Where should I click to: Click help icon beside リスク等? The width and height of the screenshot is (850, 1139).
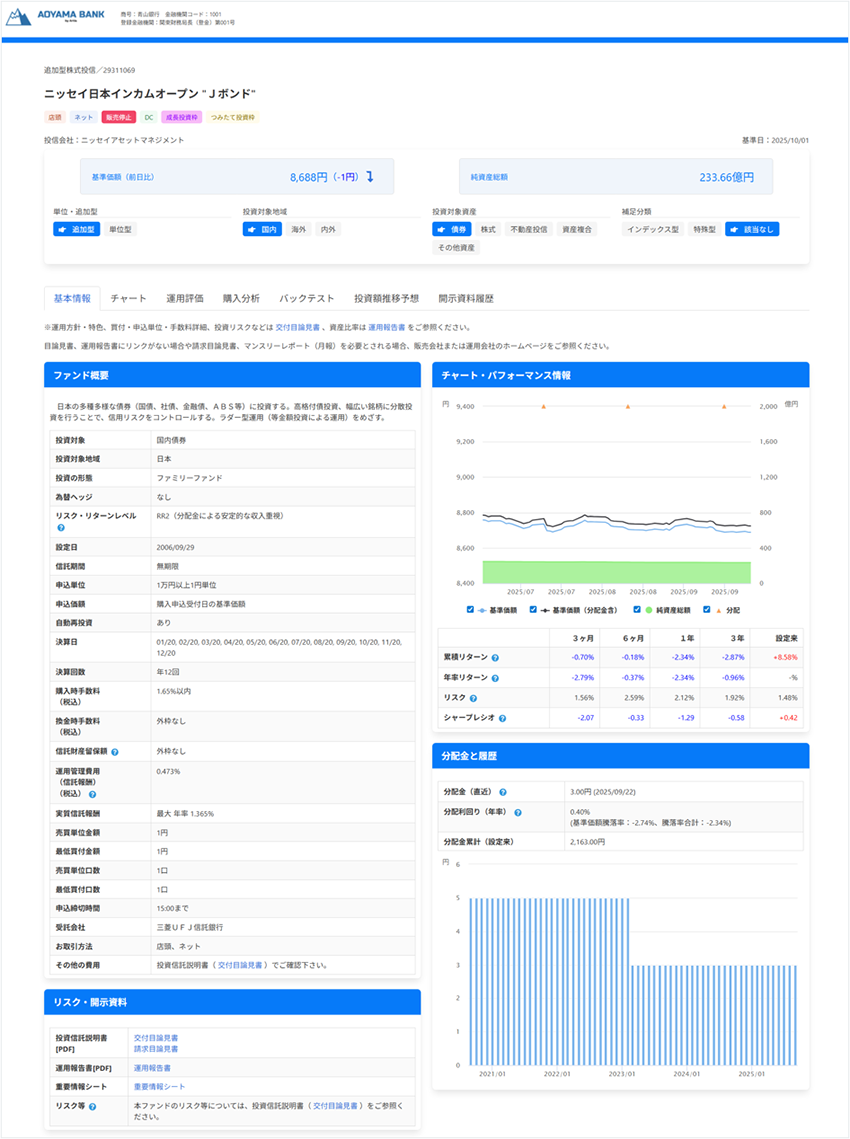coord(92,1107)
